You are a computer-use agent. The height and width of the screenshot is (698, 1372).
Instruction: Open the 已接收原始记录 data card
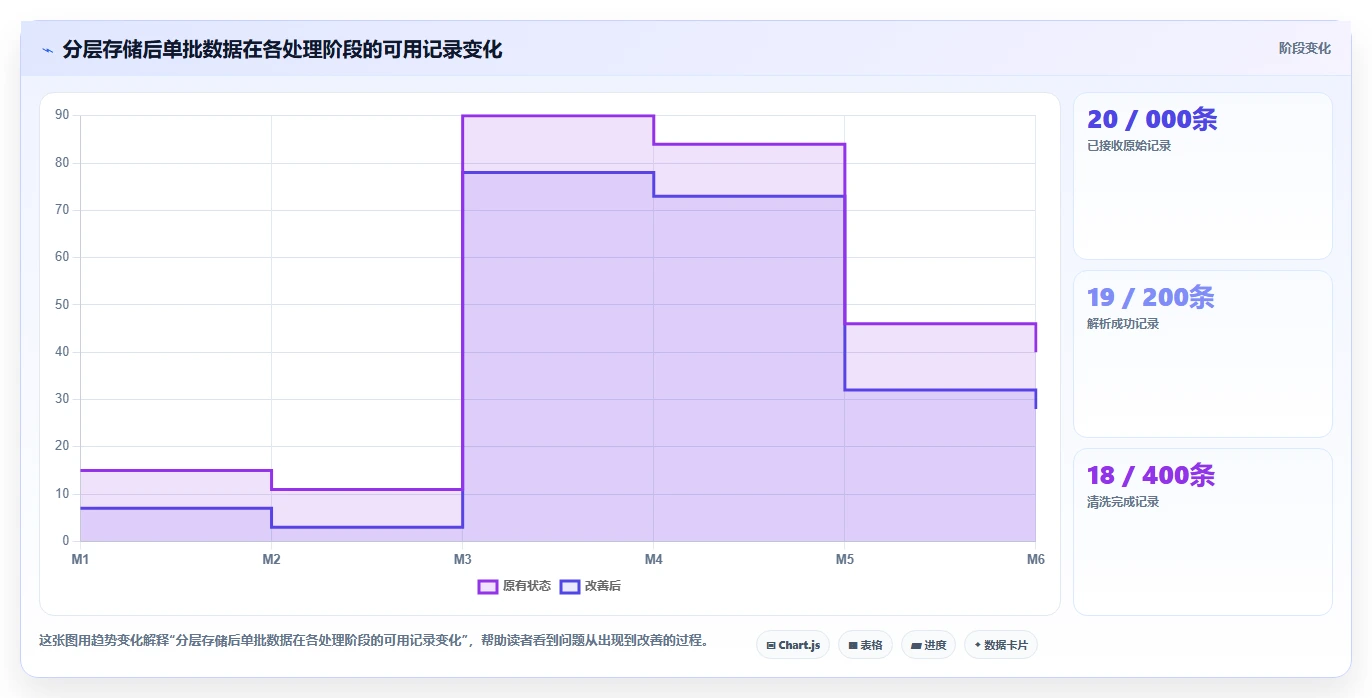pyautogui.click(x=1202, y=176)
